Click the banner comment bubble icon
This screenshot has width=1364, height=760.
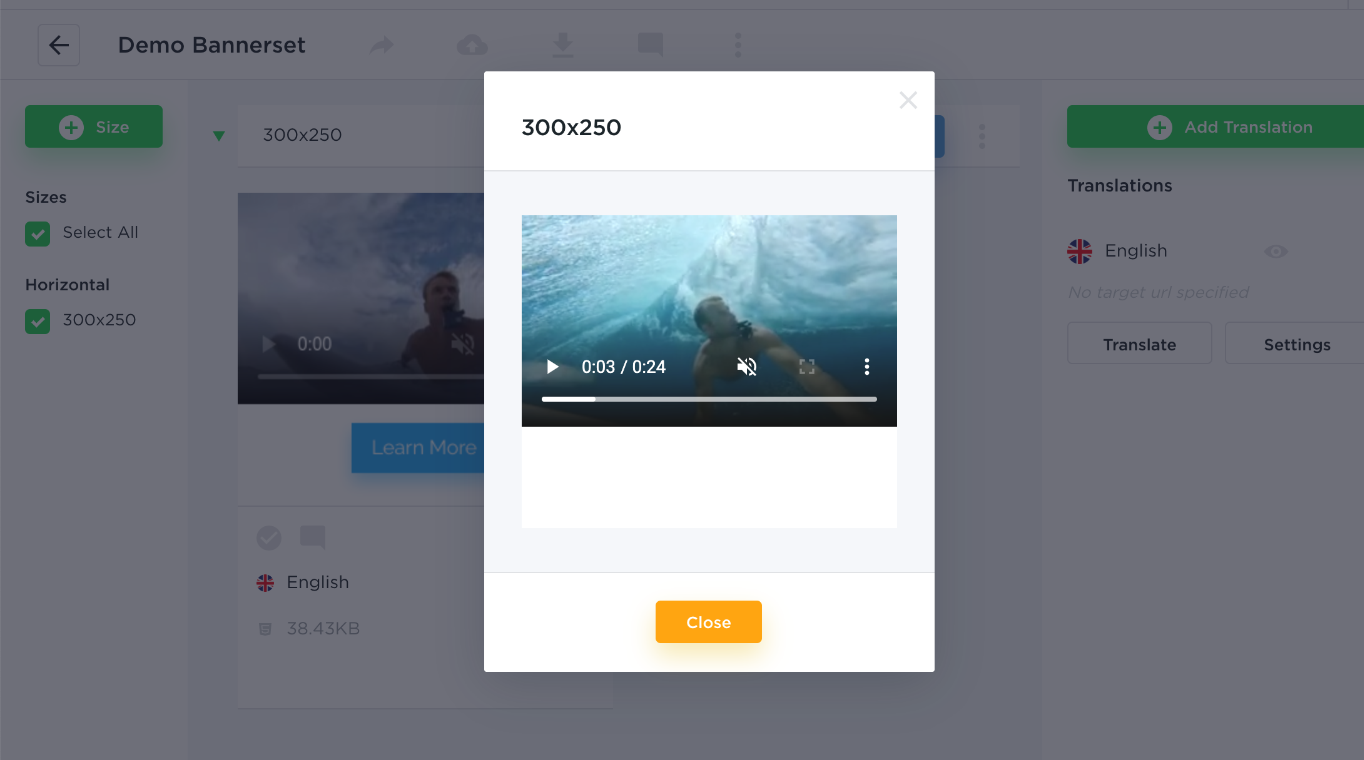tap(313, 538)
